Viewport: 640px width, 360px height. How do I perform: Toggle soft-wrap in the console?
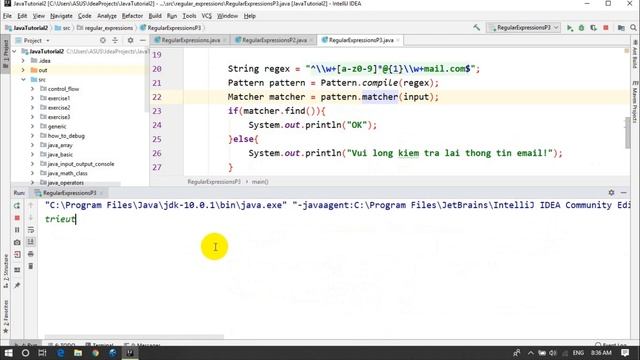point(31,230)
